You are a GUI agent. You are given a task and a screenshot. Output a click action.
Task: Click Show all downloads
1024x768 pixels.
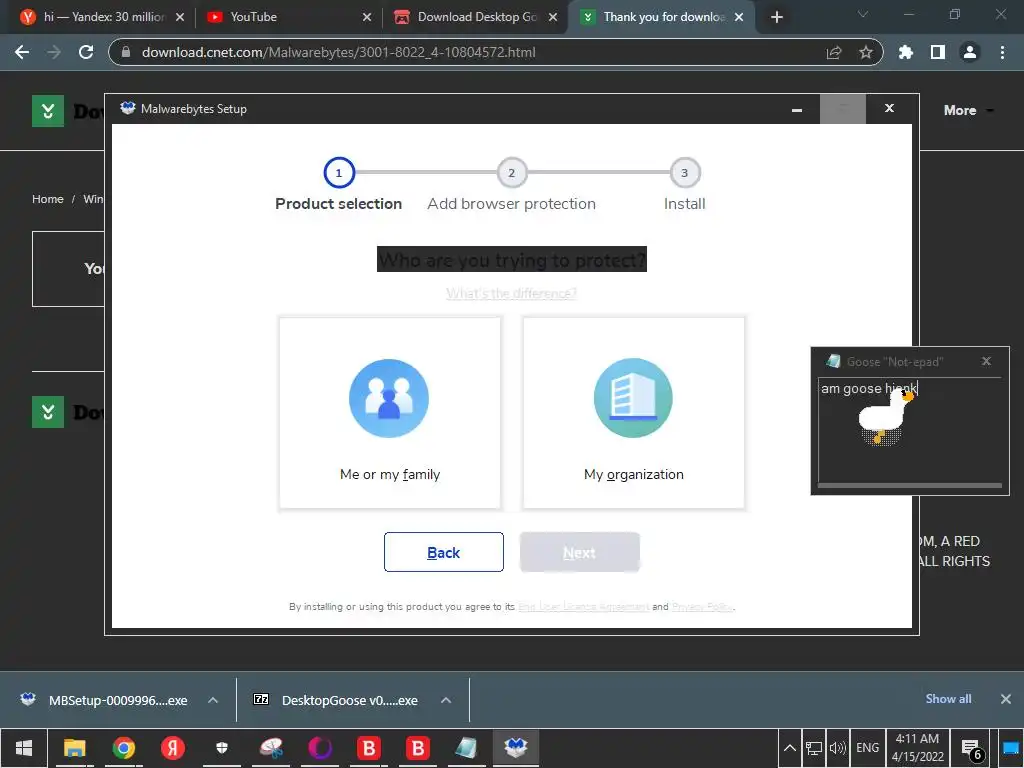click(x=948, y=699)
